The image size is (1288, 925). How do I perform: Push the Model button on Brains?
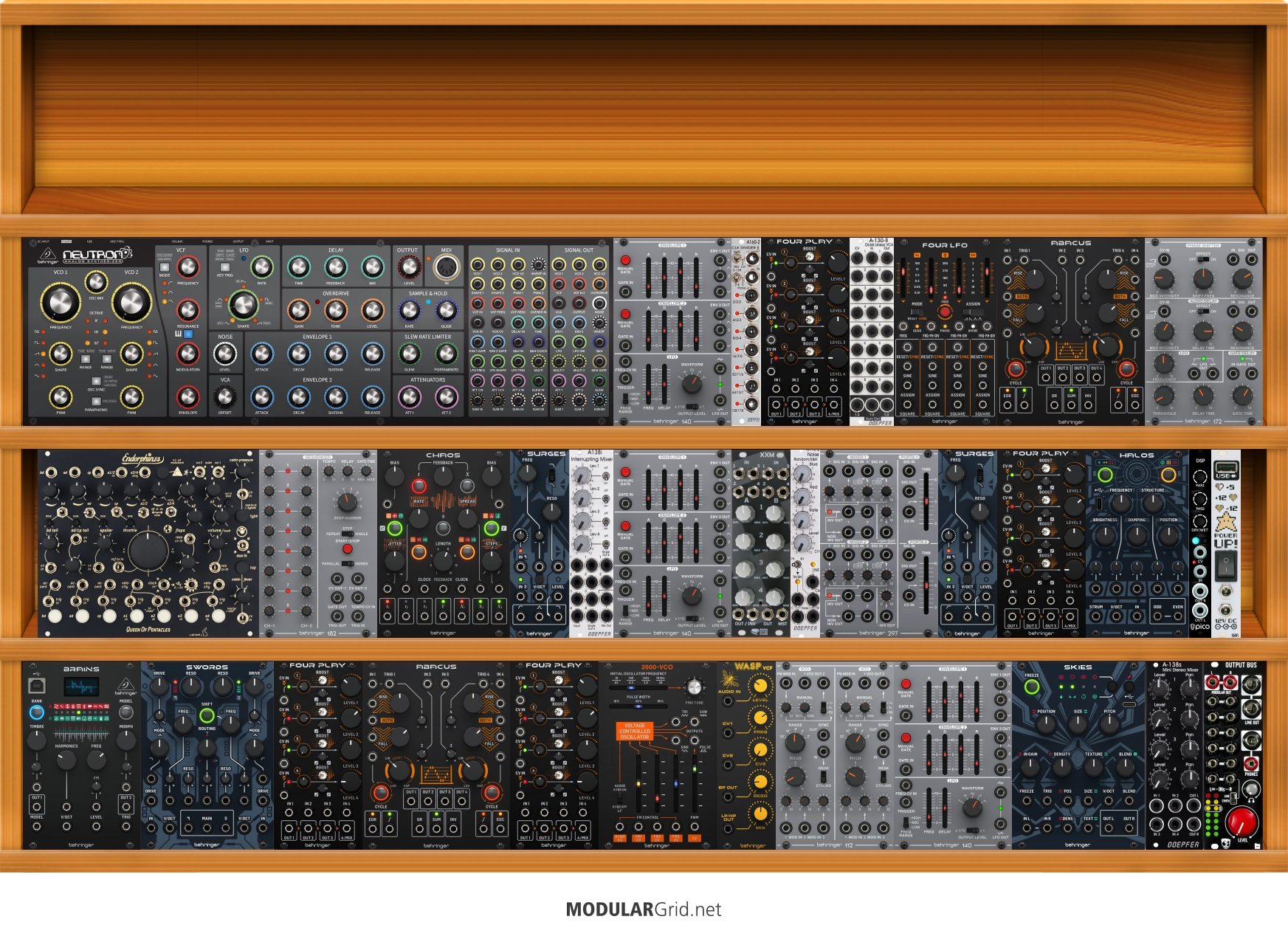126,712
